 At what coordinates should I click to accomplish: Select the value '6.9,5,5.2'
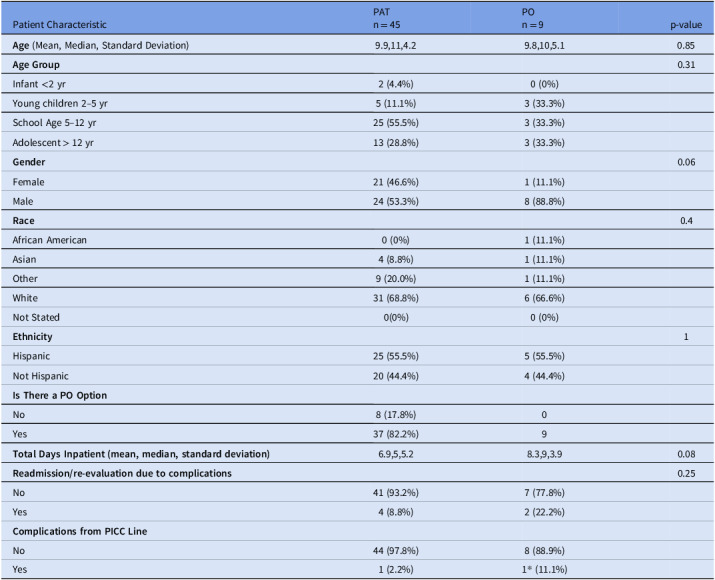pyautogui.click(x=395, y=454)
